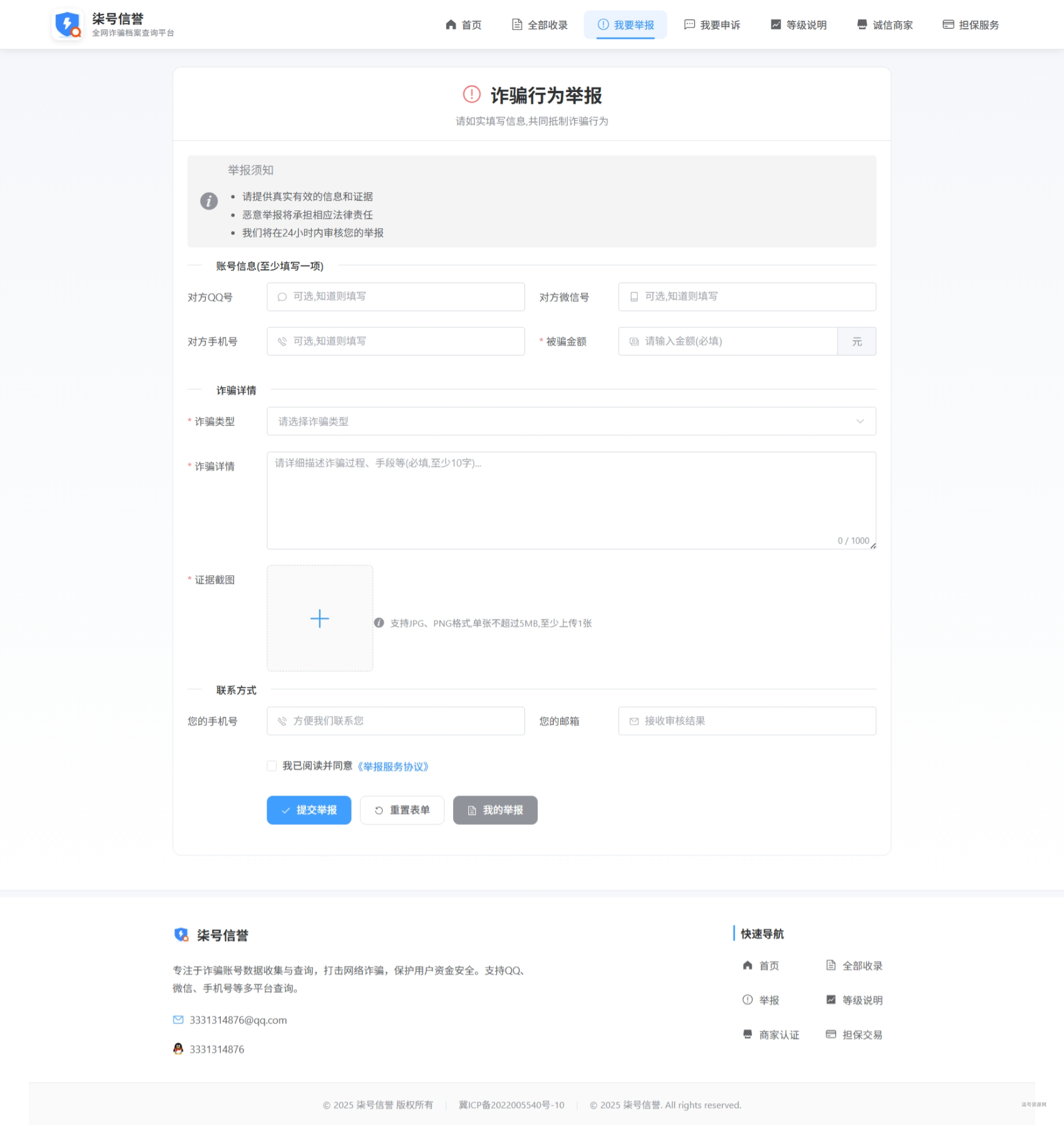
Task: Open the 被骗金额 amount field unit selector
Action: pos(857,341)
